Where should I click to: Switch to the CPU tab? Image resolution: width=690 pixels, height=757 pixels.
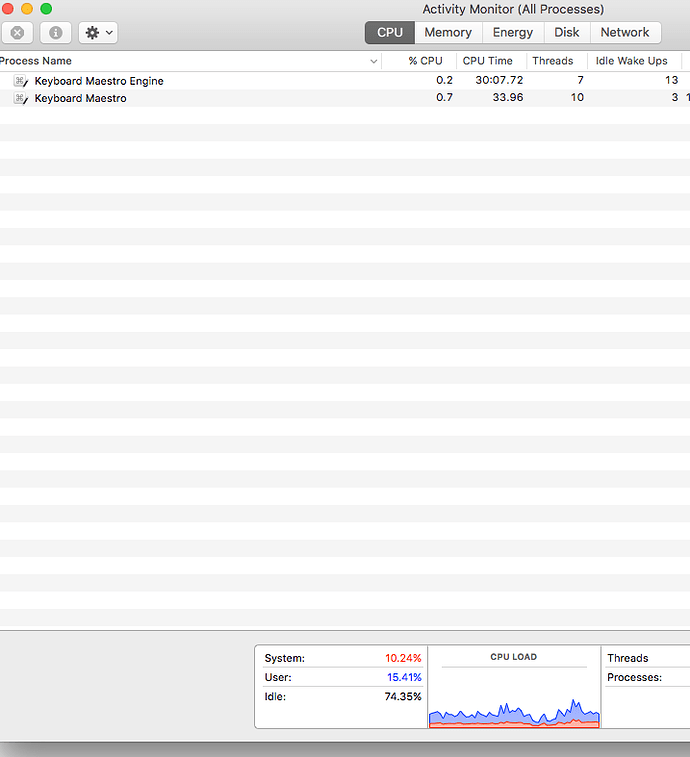pyautogui.click(x=390, y=32)
